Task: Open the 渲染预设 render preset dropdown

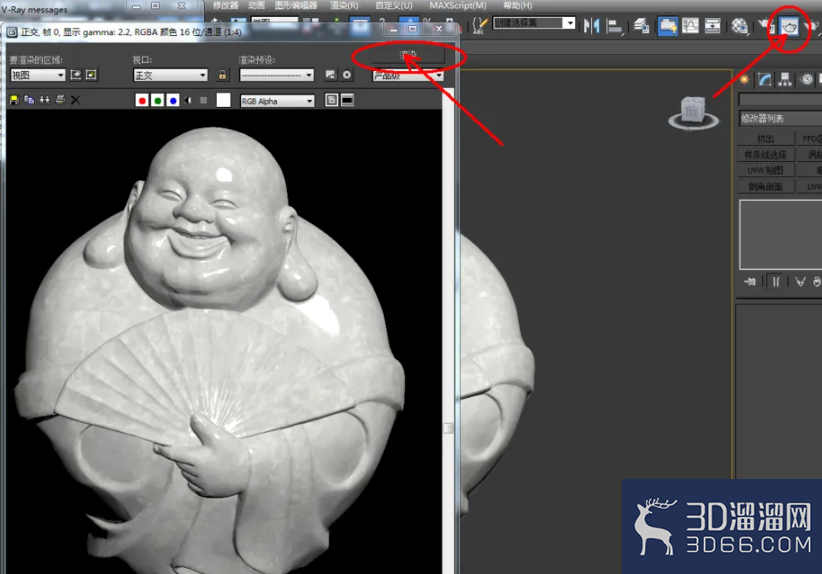Action: click(276, 75)
